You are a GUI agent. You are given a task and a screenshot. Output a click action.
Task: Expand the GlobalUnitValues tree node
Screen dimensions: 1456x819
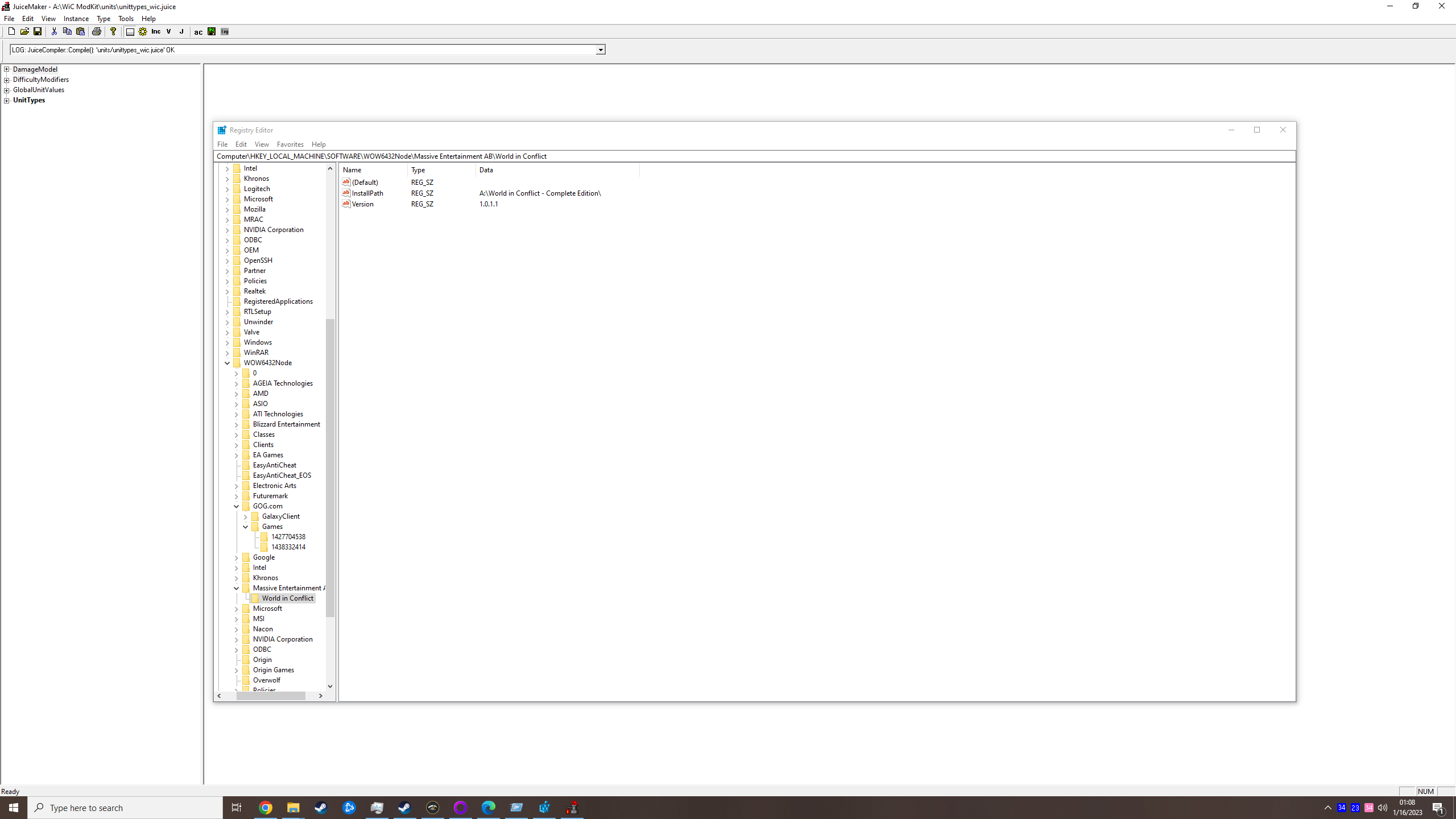7,90
